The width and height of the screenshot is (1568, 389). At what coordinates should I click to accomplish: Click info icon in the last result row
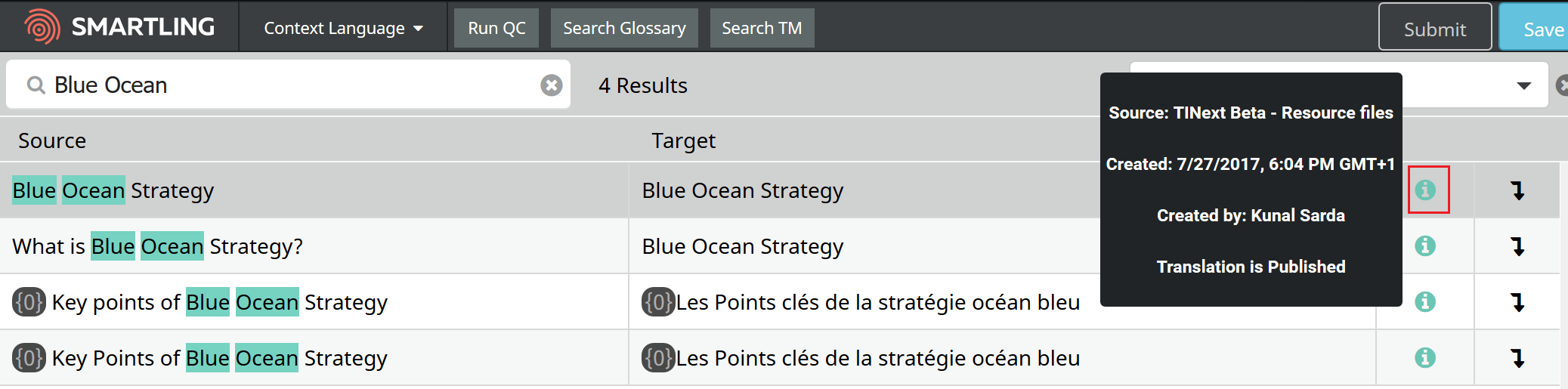point(1425,357)
